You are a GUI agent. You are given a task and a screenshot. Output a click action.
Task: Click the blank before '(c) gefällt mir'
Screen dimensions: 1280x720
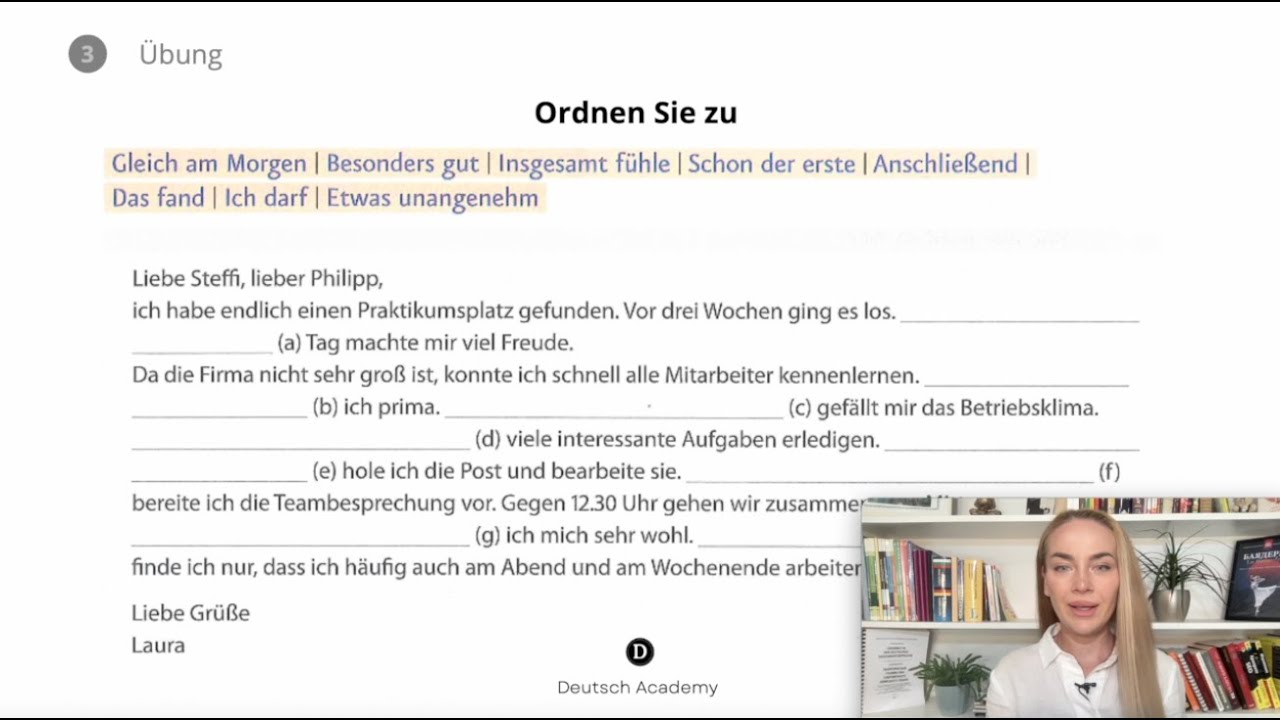point(614,408)
